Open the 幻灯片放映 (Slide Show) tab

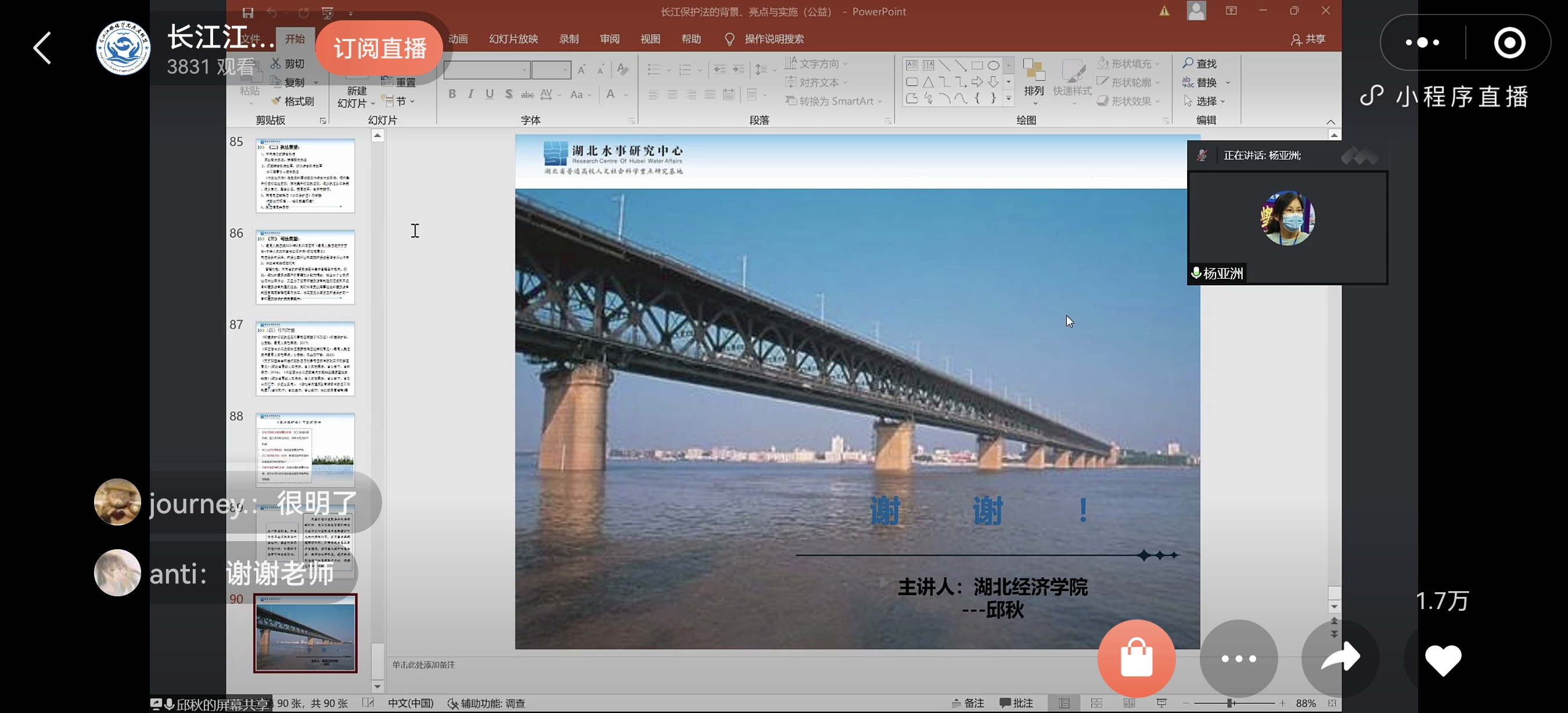(513, 38)
